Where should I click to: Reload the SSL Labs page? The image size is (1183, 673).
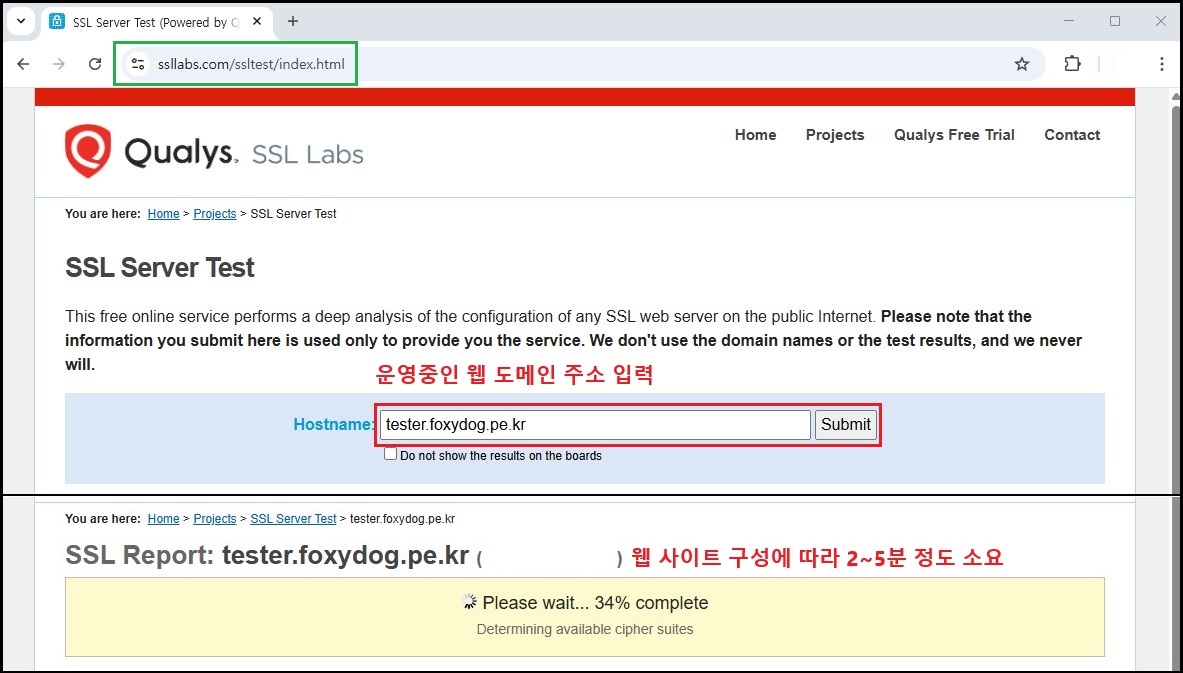coord(95,64)
